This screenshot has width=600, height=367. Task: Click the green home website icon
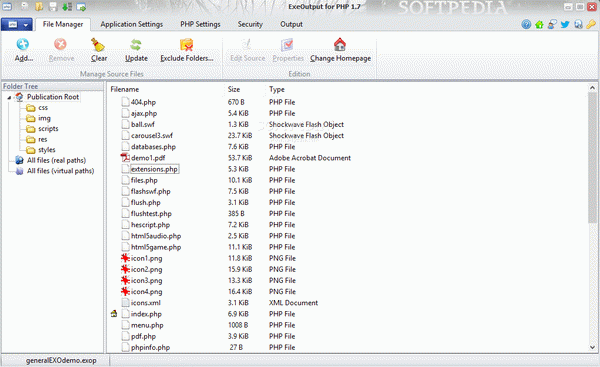pos(539,25)
